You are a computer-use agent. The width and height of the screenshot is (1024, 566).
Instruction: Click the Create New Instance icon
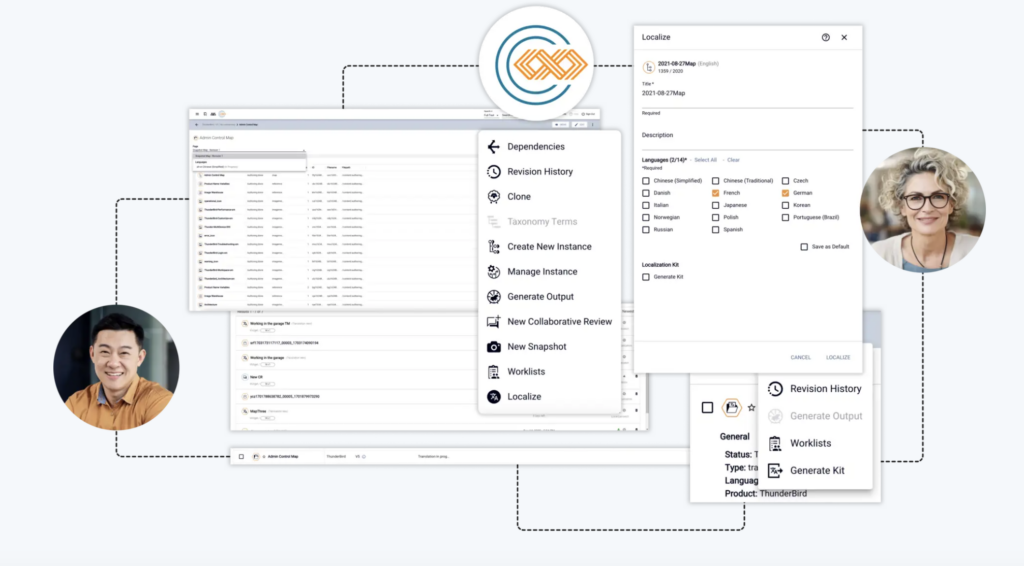pyautogui.click(x=493, y=247)
